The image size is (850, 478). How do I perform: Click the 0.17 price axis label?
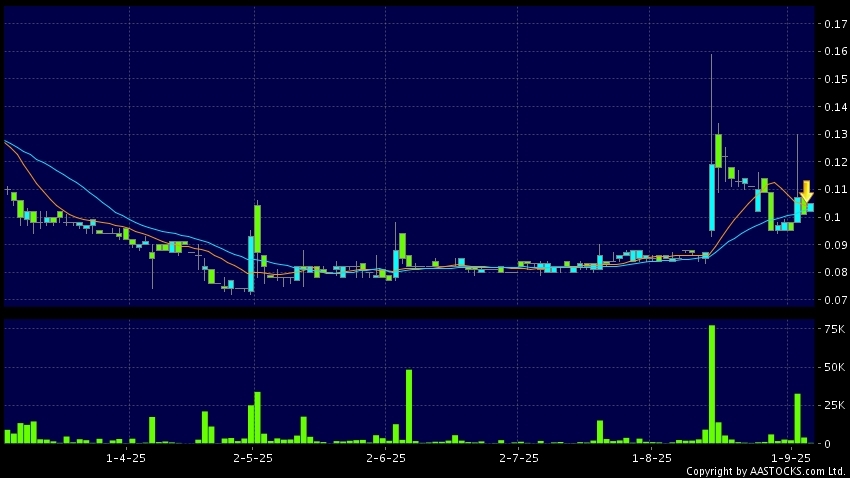point(832,24)
